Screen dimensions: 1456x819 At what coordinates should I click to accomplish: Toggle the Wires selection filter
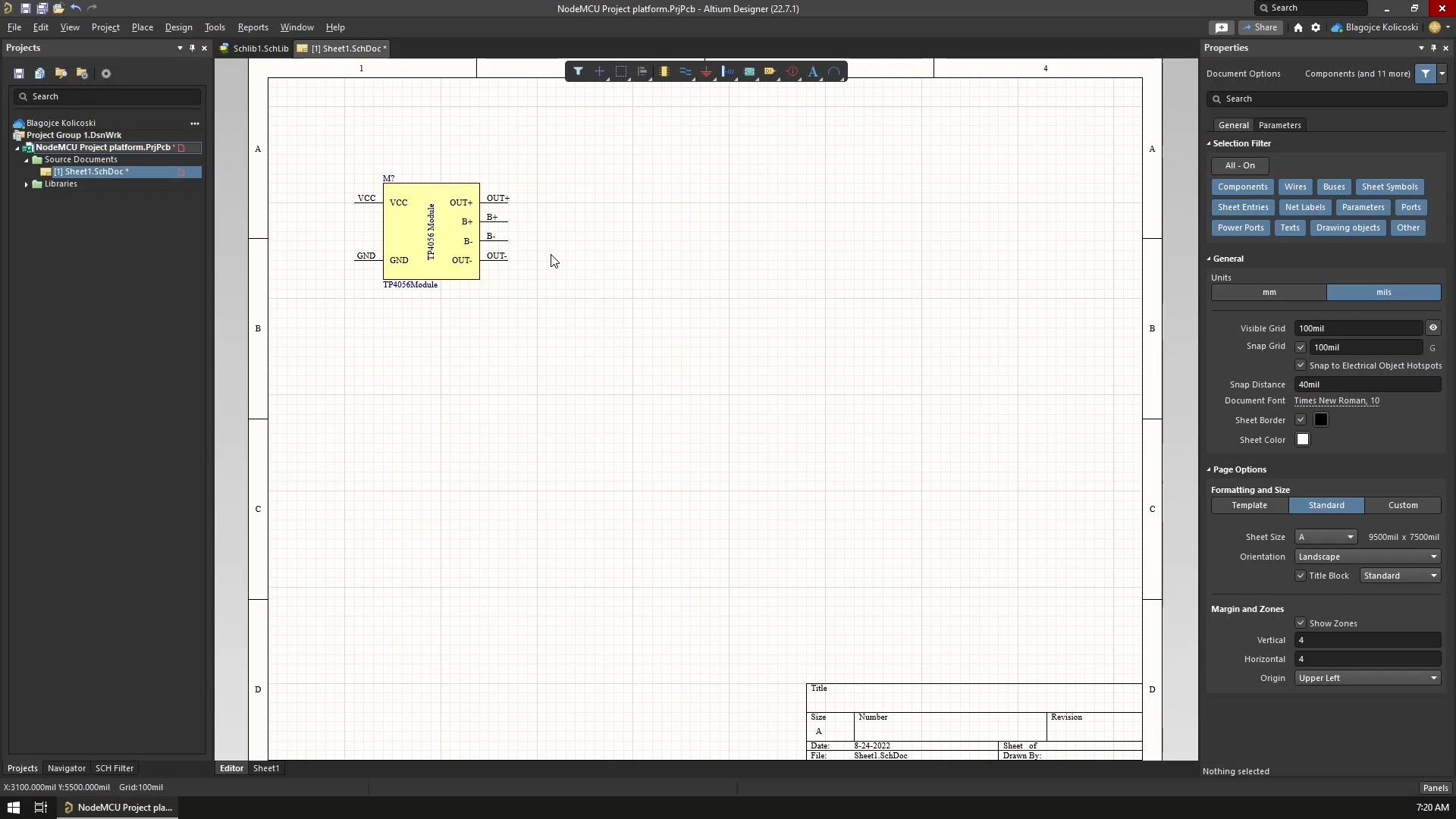point(1295,187)
